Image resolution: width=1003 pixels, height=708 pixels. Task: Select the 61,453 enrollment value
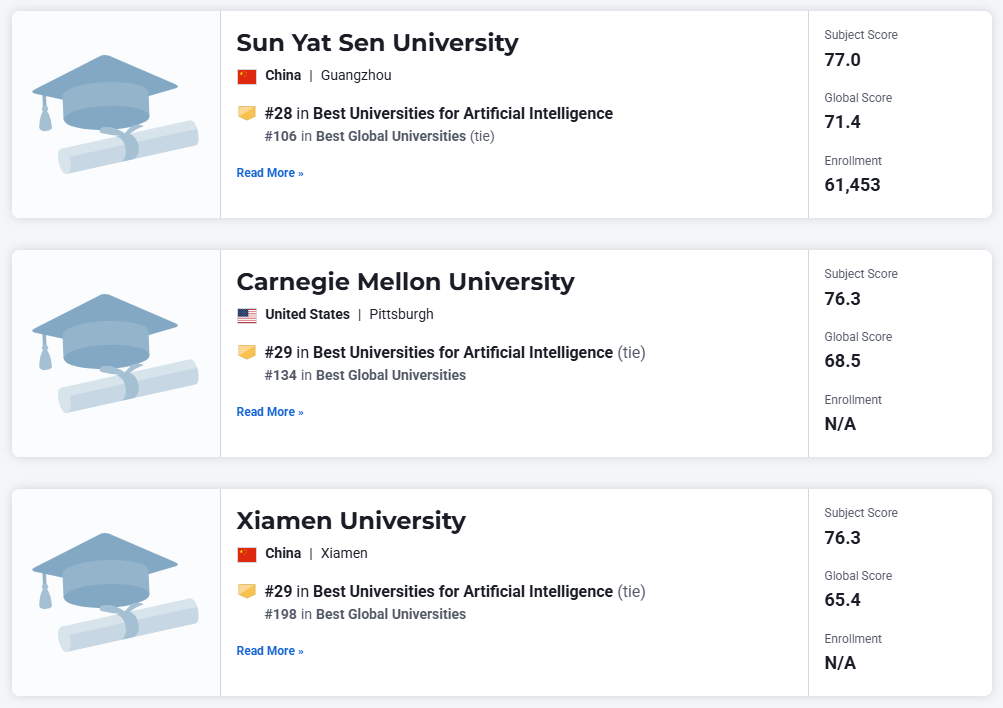point(852,185)
